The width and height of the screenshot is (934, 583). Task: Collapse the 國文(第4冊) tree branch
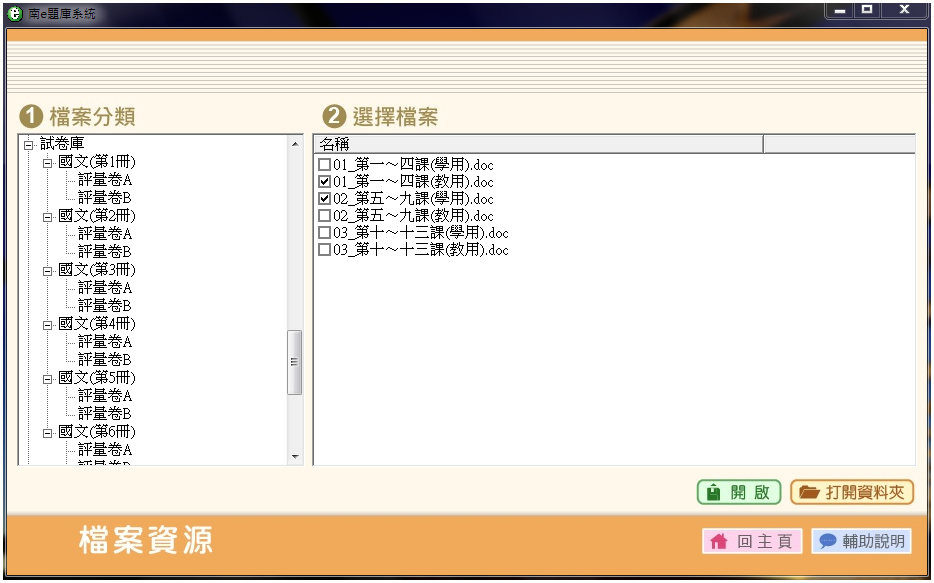[x=47, y=324]
